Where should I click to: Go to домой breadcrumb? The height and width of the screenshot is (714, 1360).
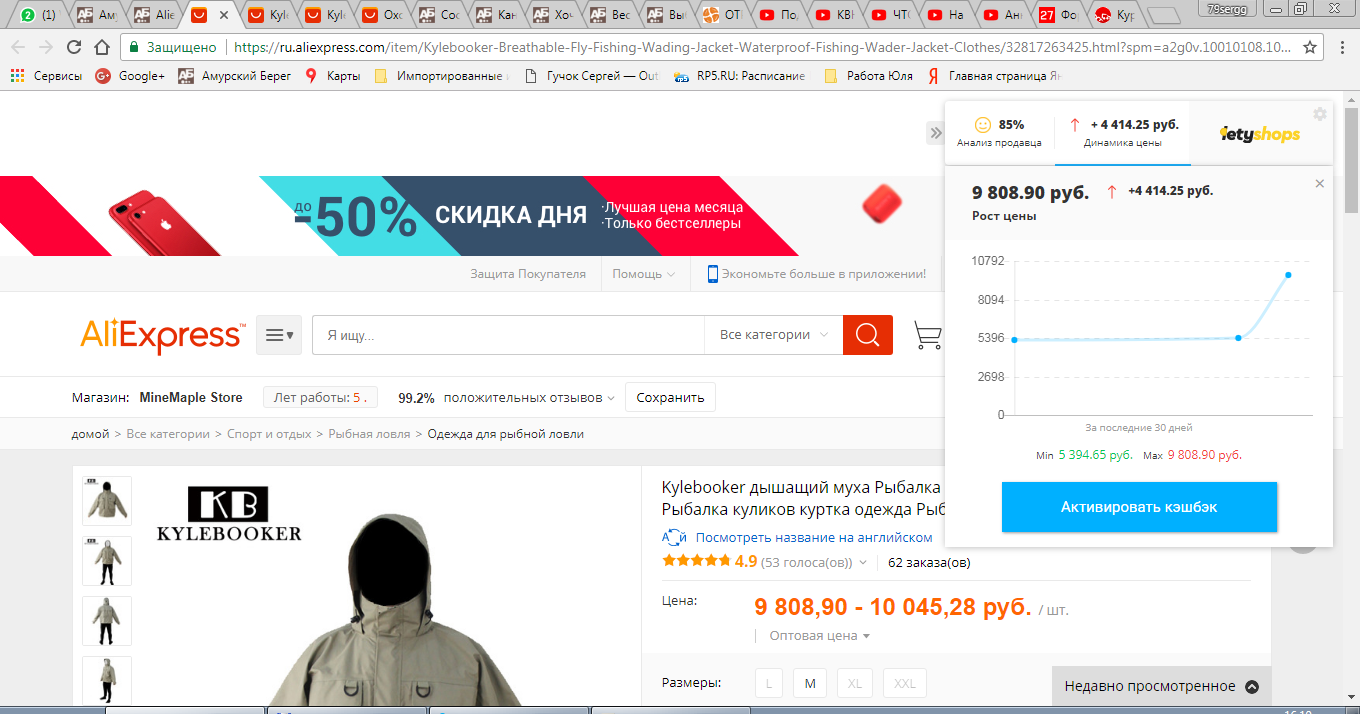click(x=90, y=434)
